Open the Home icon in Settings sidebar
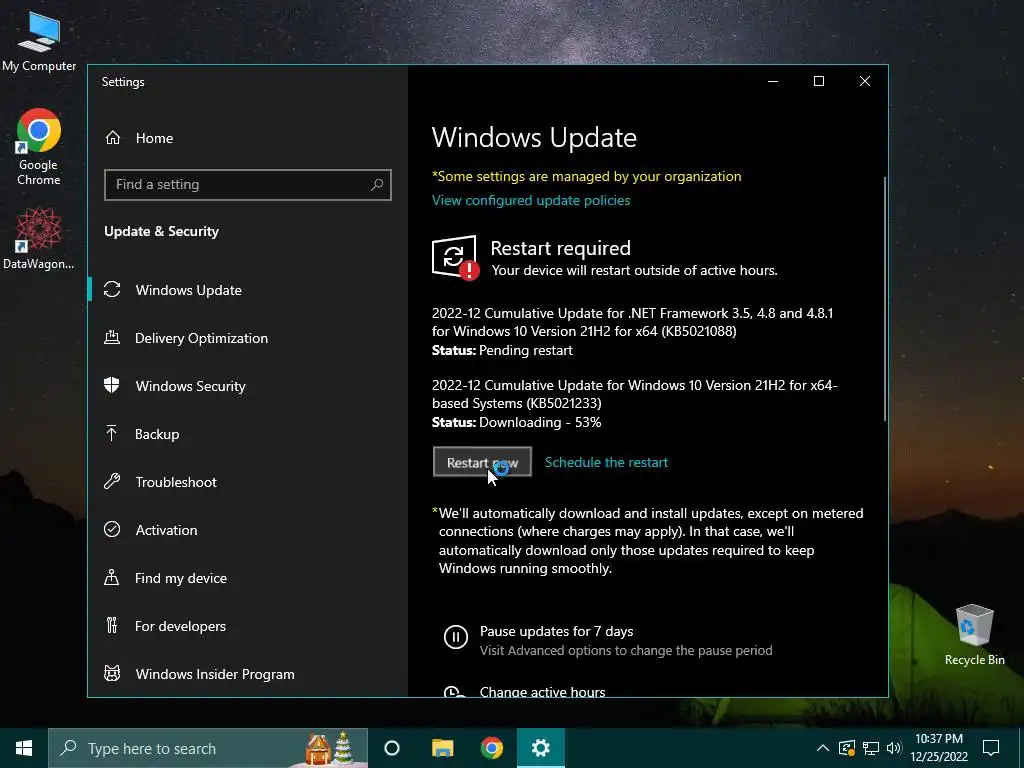Viewport: 1024px width, 768px height. pyautogui.click(x=113, y=138)
